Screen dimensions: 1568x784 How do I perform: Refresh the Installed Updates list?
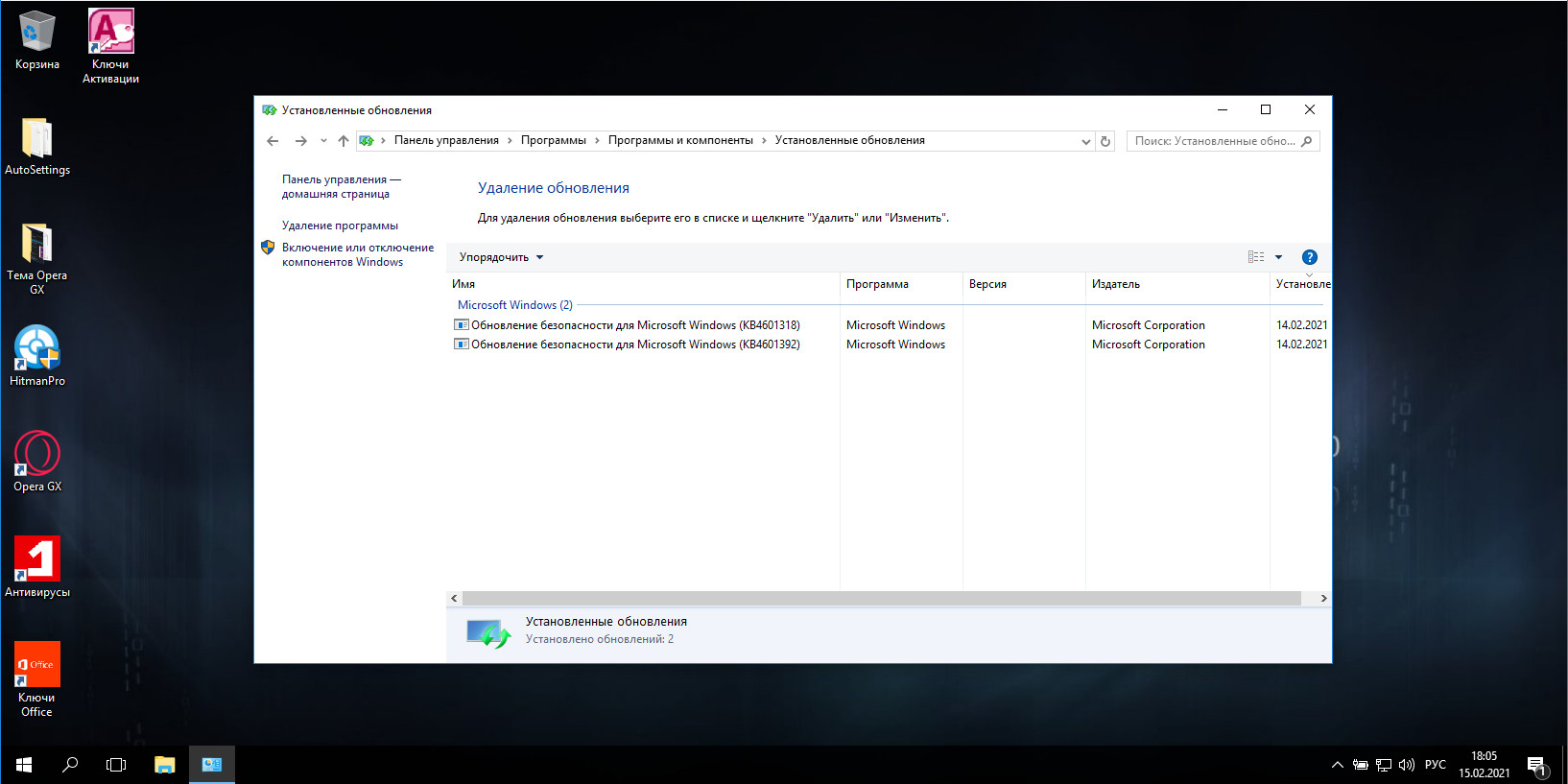tap(1105, 141)
